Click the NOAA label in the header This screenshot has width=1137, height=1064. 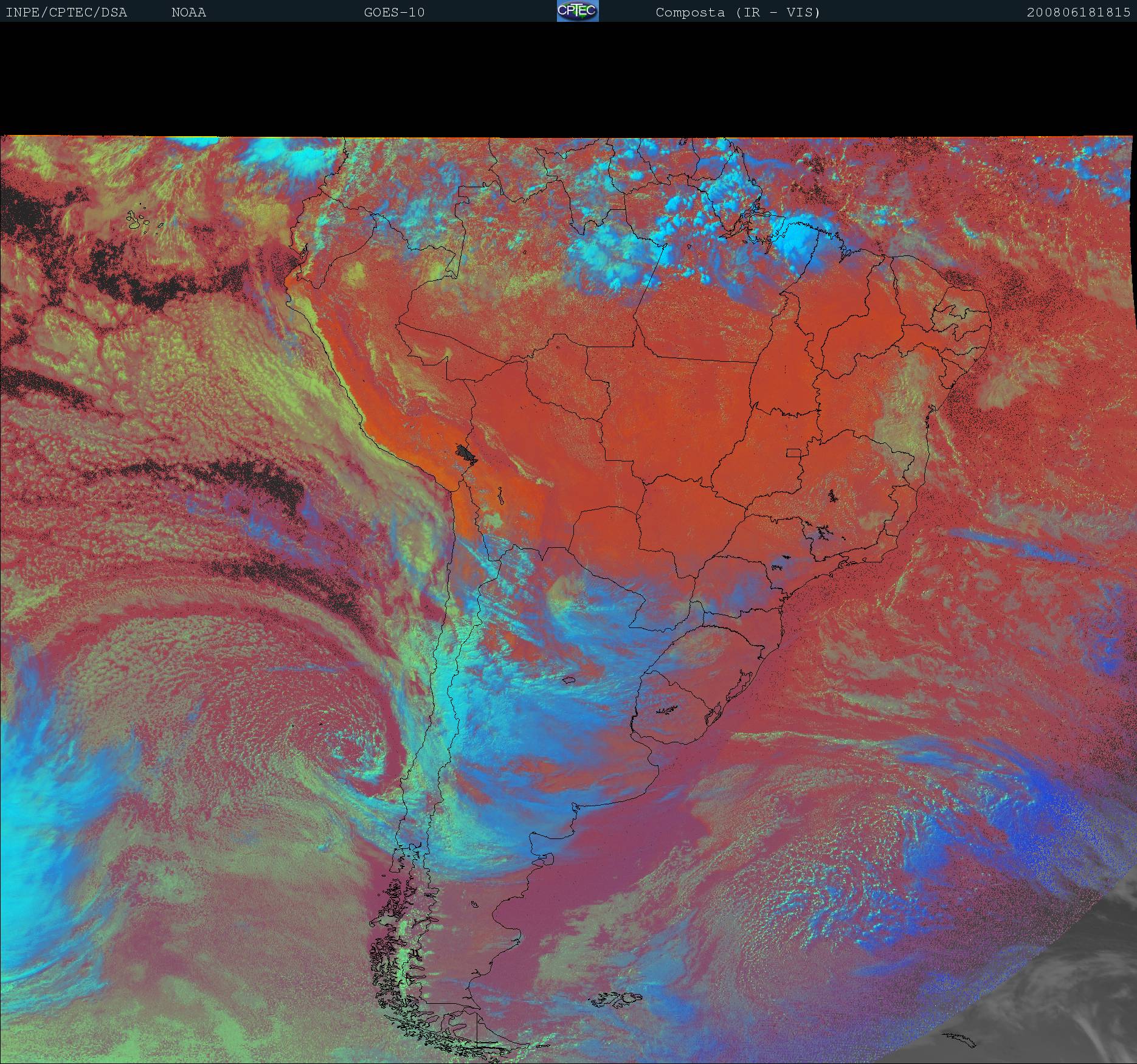(189, 13)
